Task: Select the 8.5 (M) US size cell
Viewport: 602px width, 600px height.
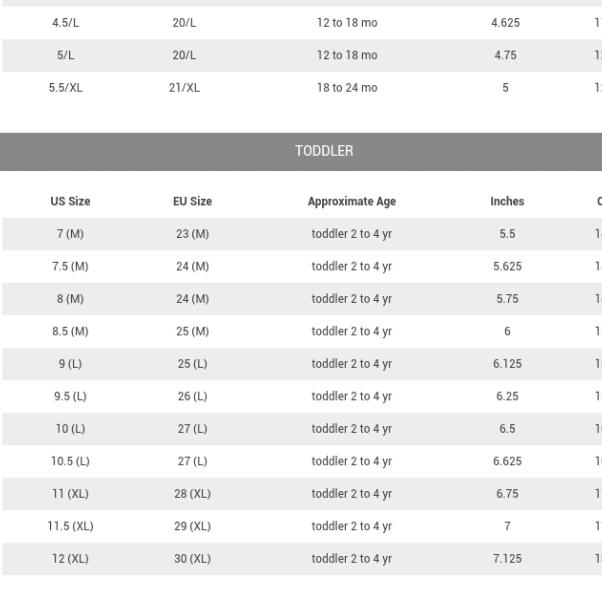Action: coord(70,331)
